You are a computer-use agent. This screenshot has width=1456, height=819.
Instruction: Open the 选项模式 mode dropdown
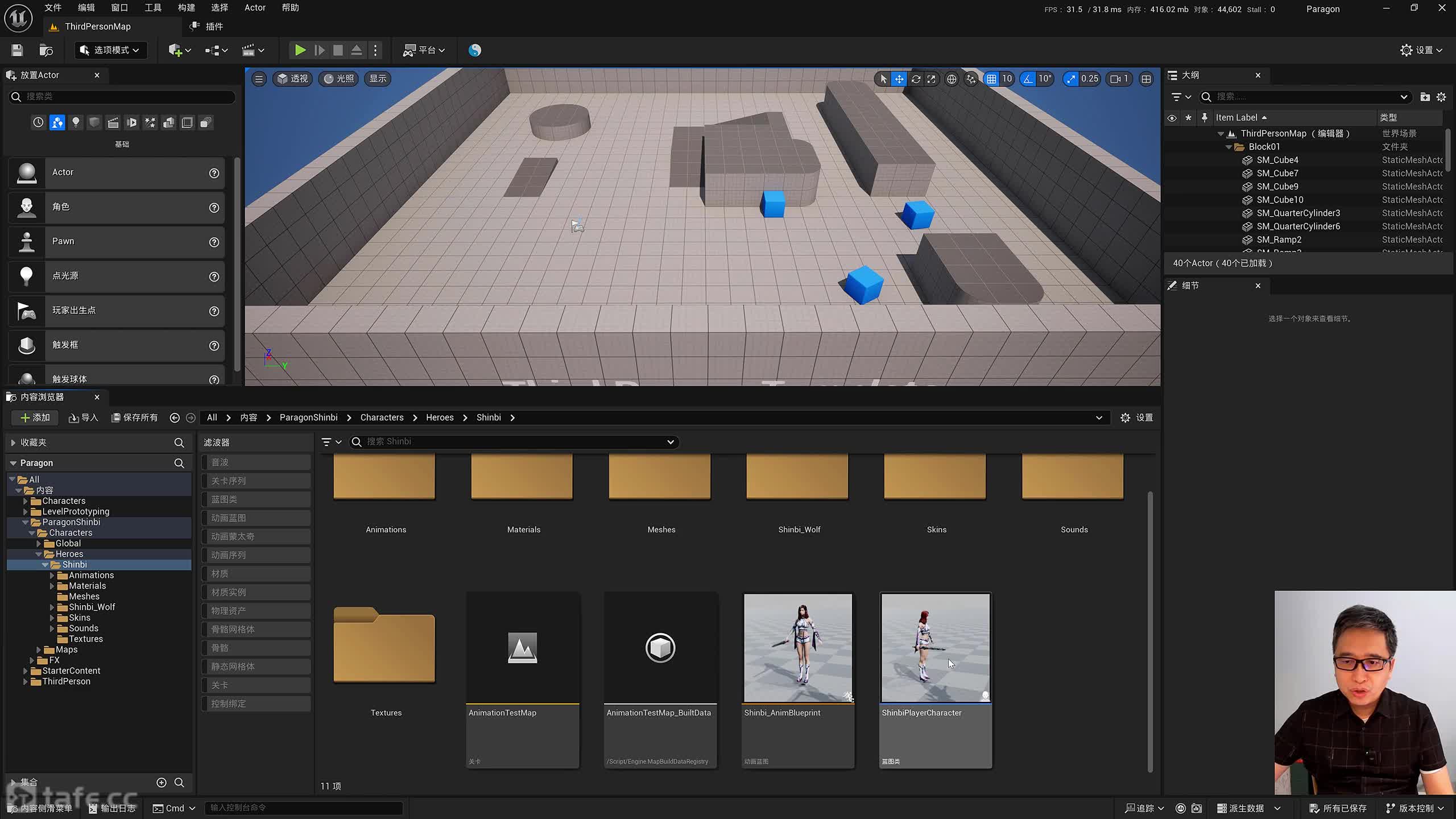pyautogui.click(x=110, y=50)
